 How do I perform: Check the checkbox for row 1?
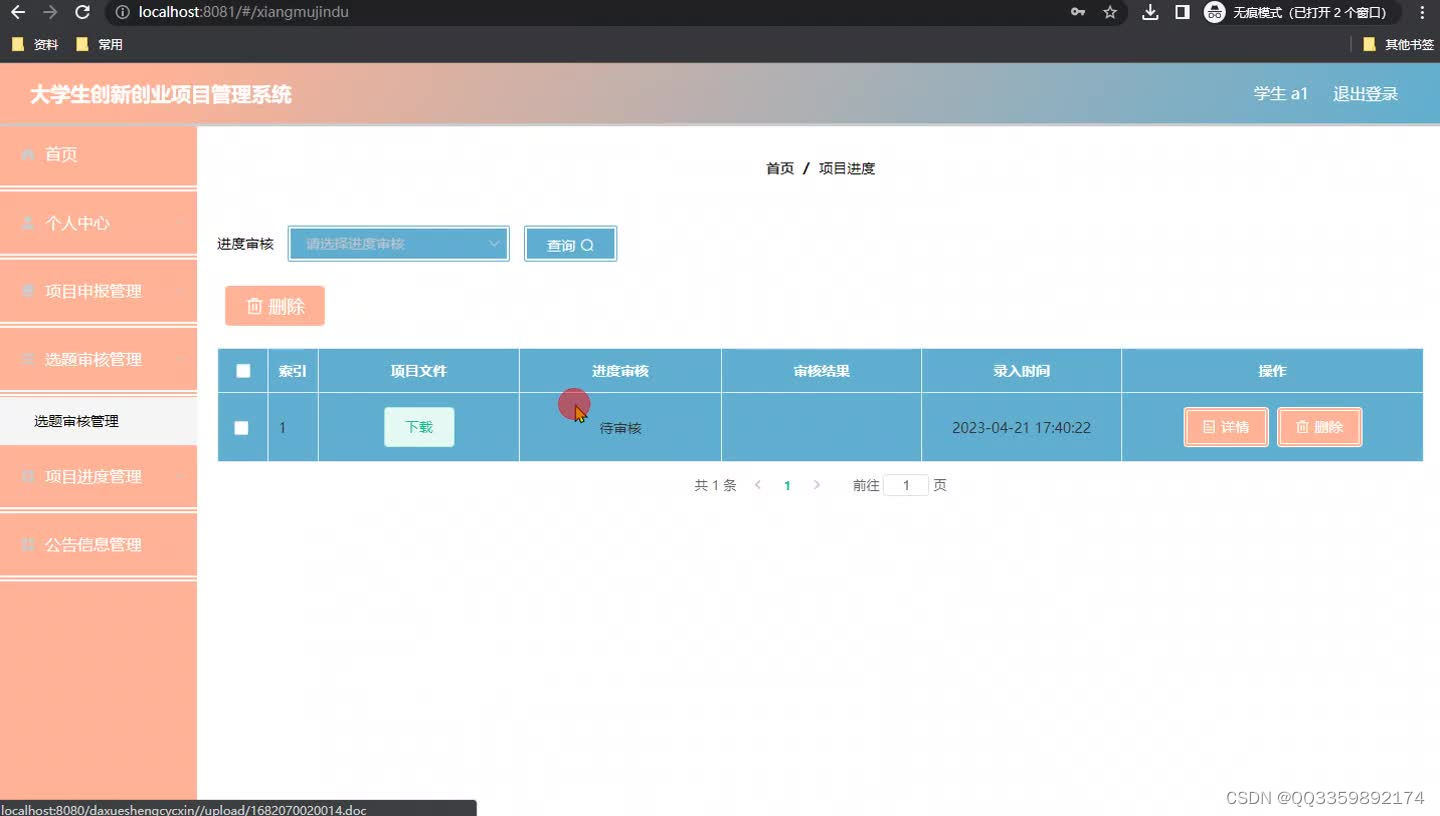point(241,427)
